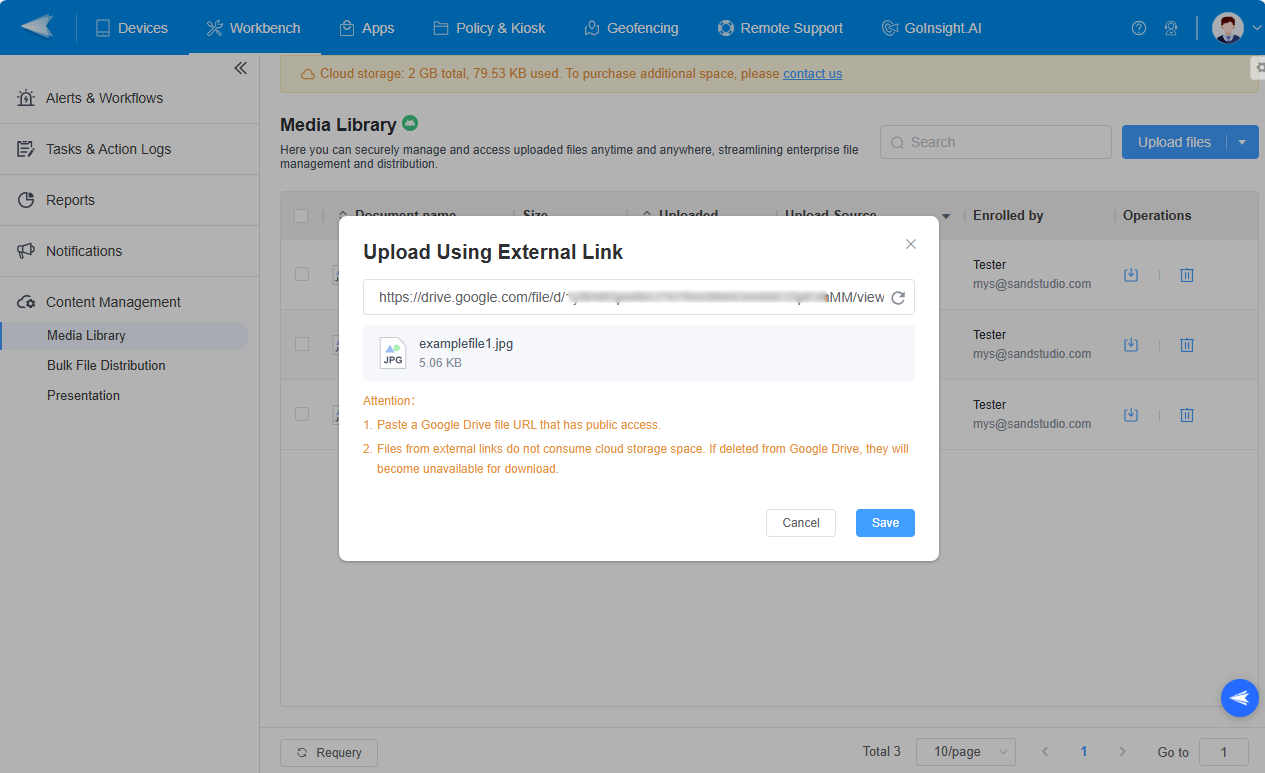Viewport: 1265px width, 773px height.
Task: Open the user profile avatar menu
Action: [1228, 28]
